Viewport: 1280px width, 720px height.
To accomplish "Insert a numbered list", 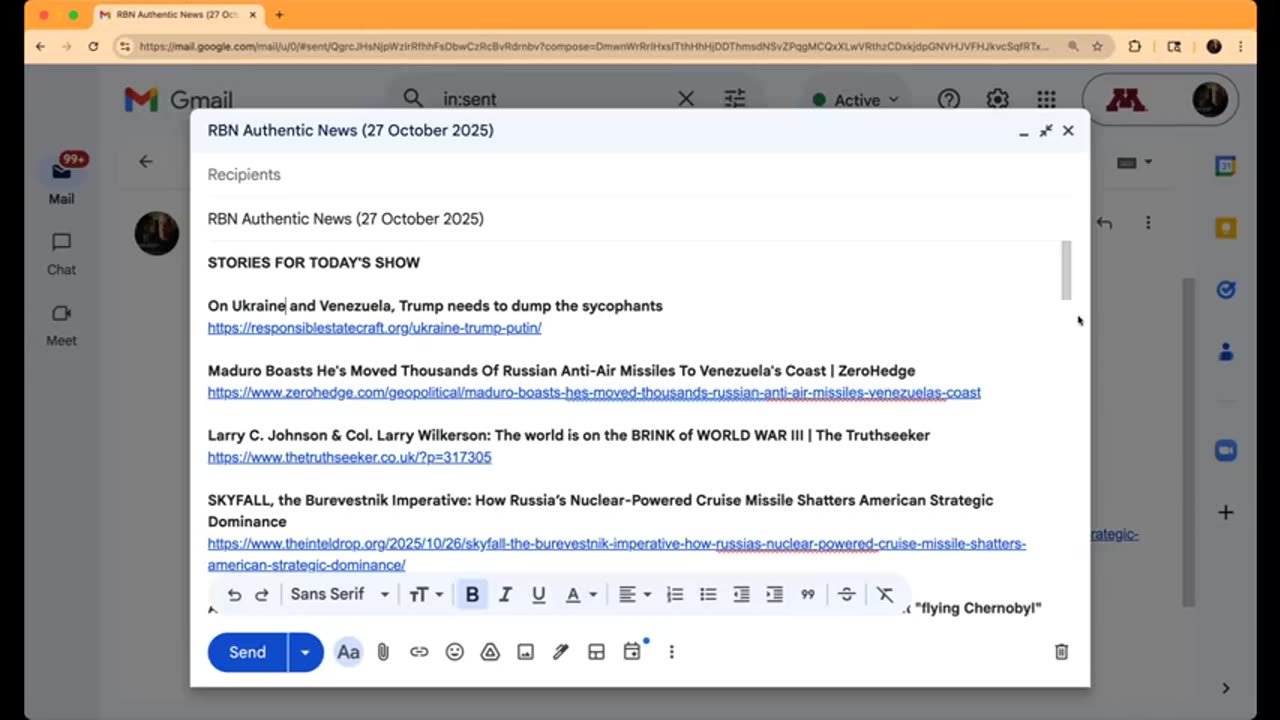I will point(675,595).
